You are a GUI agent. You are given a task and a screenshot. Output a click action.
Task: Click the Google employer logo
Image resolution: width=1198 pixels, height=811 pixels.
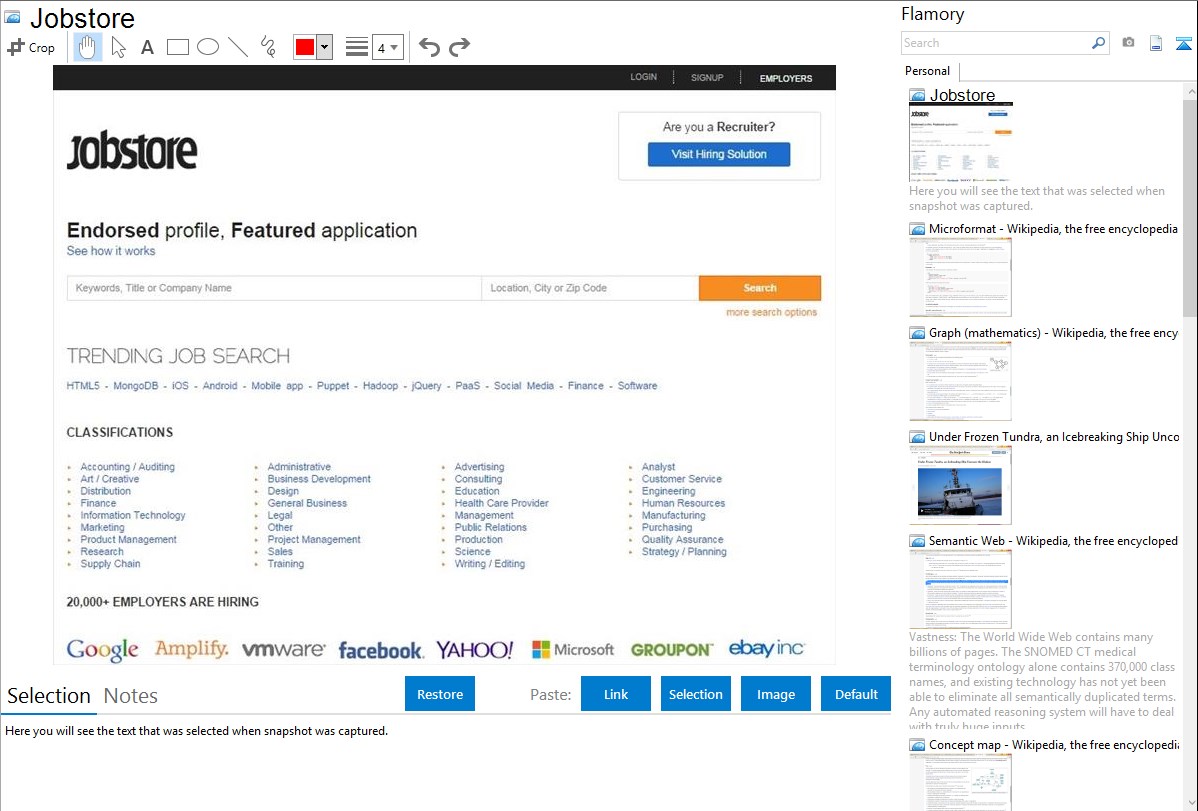point(102,650)
